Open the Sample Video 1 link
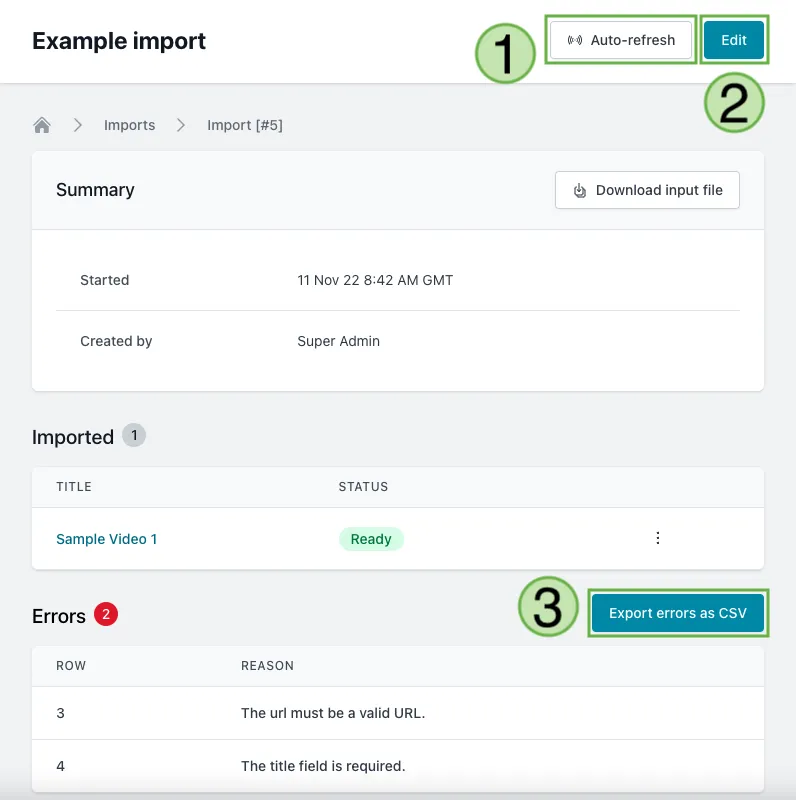 coord(107,539)
